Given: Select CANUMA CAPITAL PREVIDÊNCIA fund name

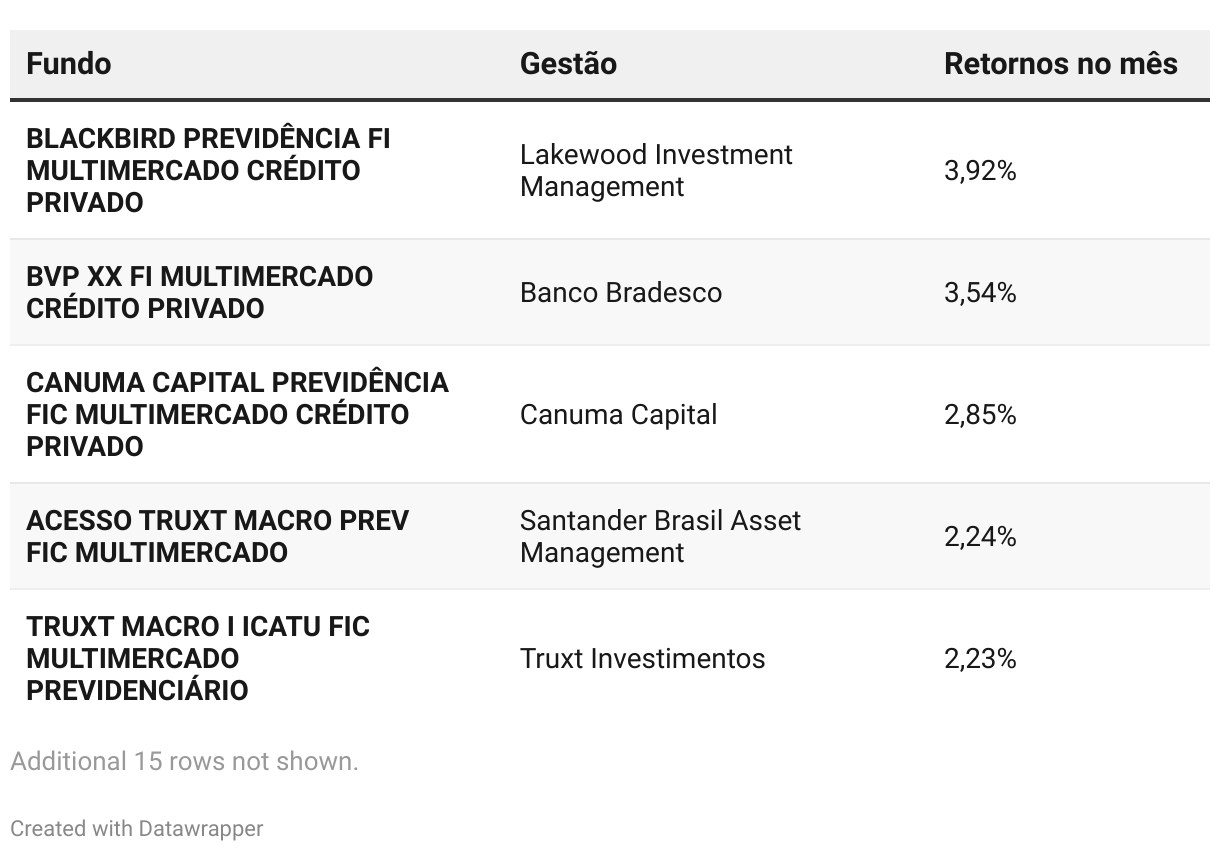Looking at the screenshot, I should tap(237, 414).
